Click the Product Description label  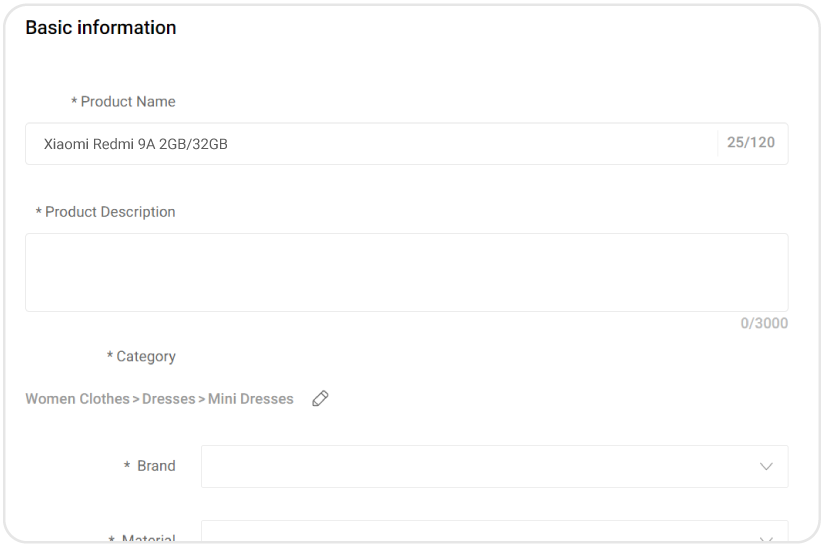click(110, 212)
